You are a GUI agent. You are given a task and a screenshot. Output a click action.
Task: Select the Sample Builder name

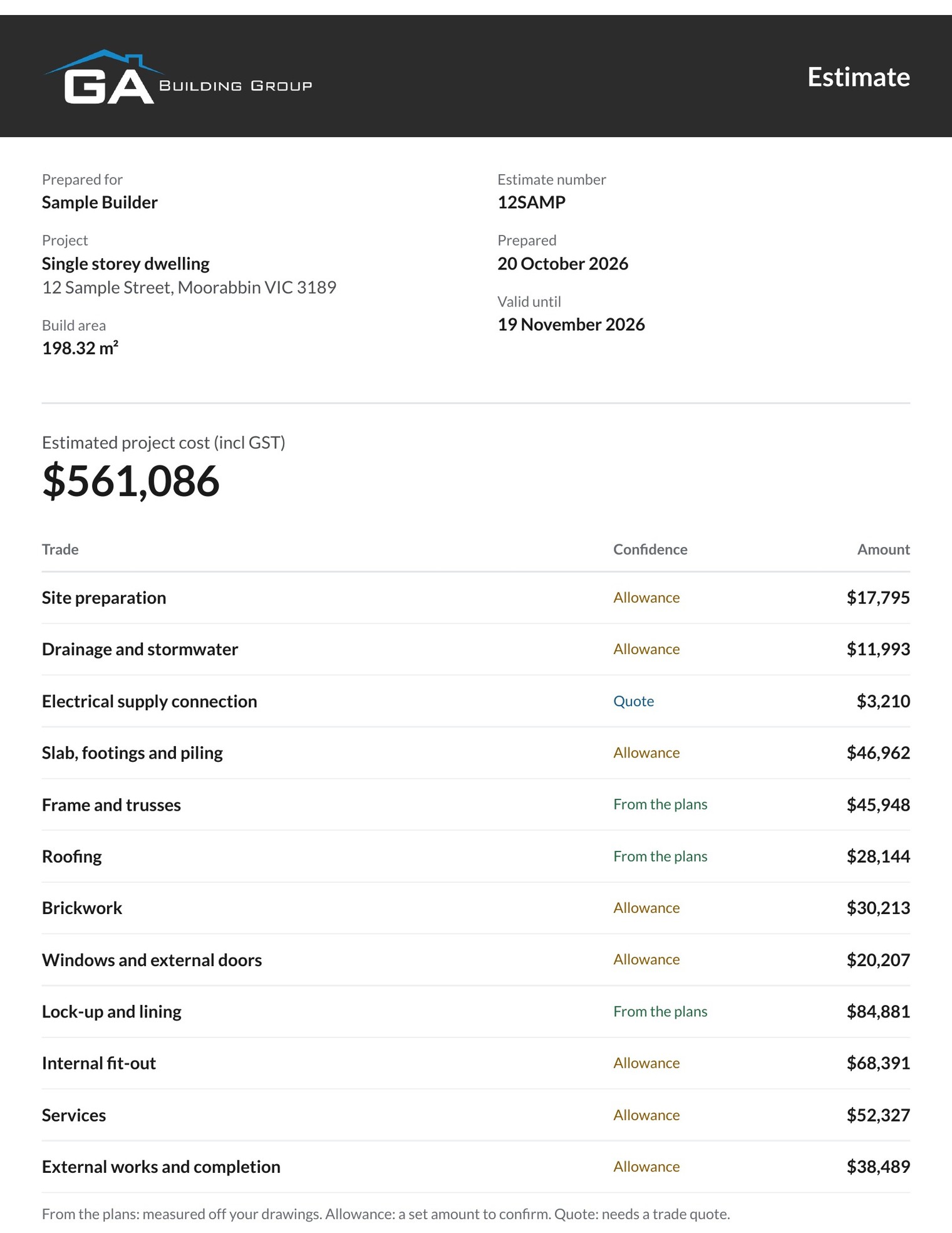coord(100,202)
